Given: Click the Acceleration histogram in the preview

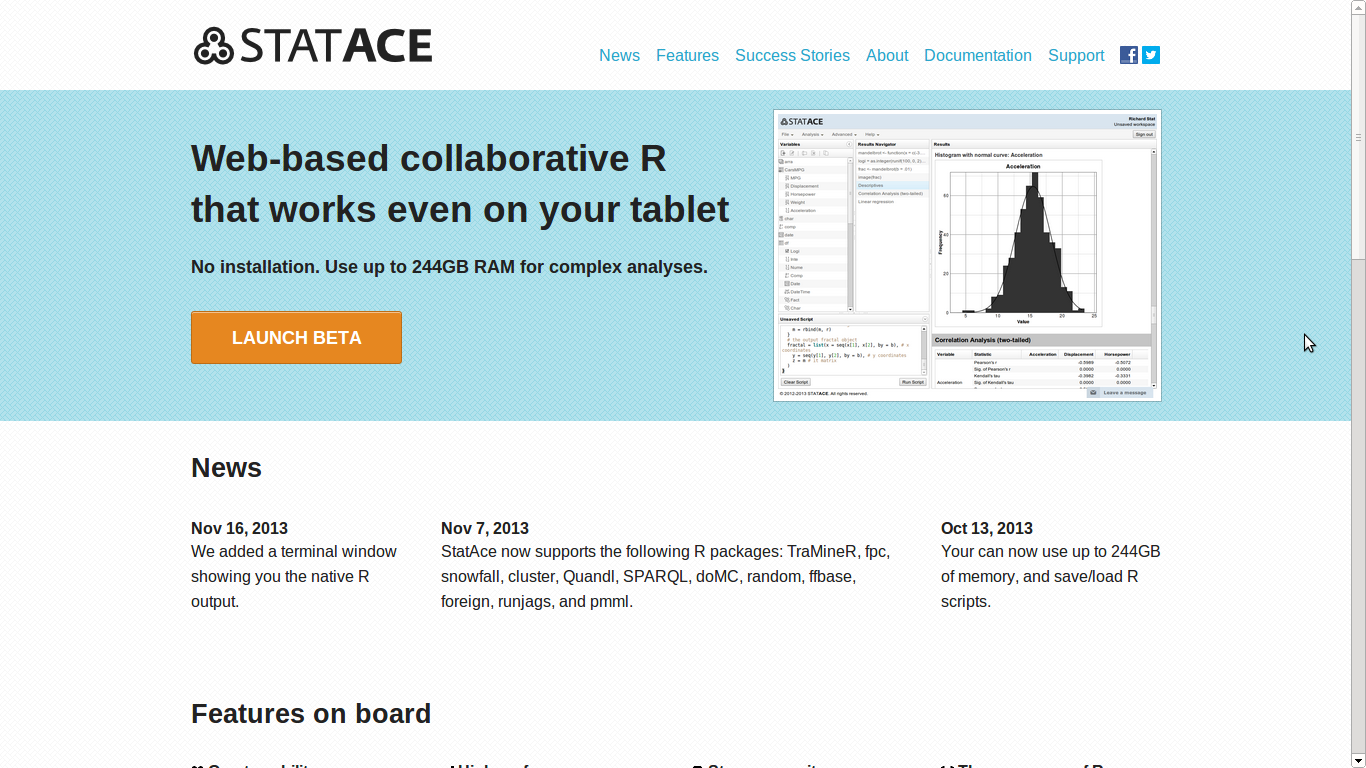Looking at the screenshot, I should tap(1022, 240).
